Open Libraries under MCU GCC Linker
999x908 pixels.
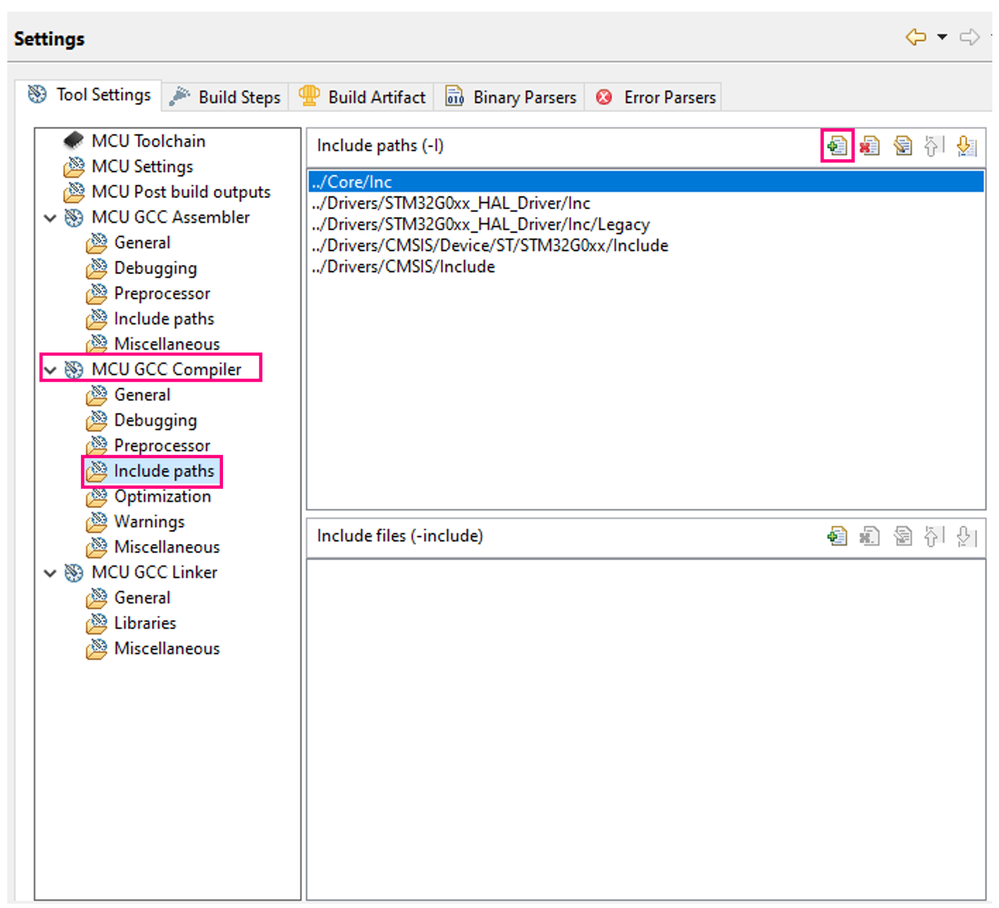[x=131, y=623]
